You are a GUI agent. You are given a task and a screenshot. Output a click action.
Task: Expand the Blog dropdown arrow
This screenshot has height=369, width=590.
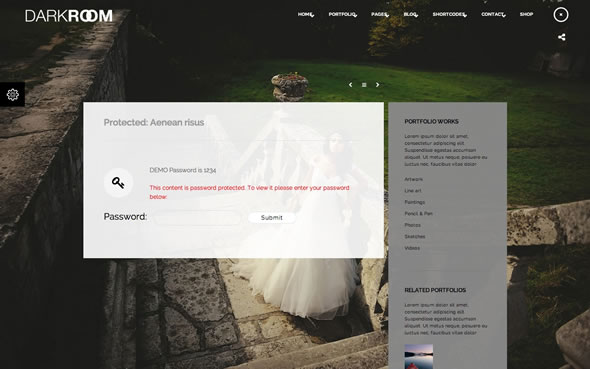tap(416, 16)
